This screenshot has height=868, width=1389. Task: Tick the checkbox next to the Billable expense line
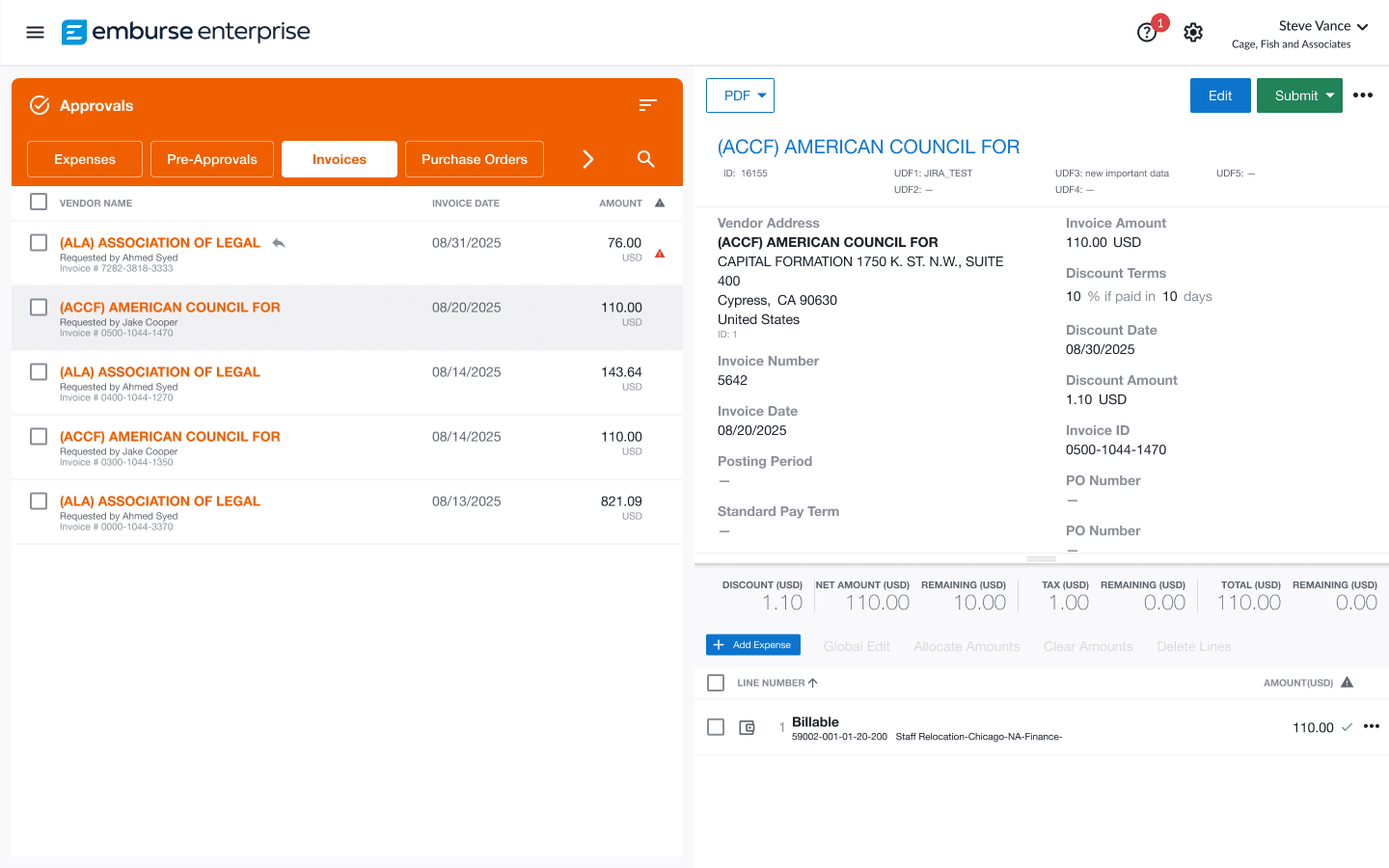(x=715, y=726)
